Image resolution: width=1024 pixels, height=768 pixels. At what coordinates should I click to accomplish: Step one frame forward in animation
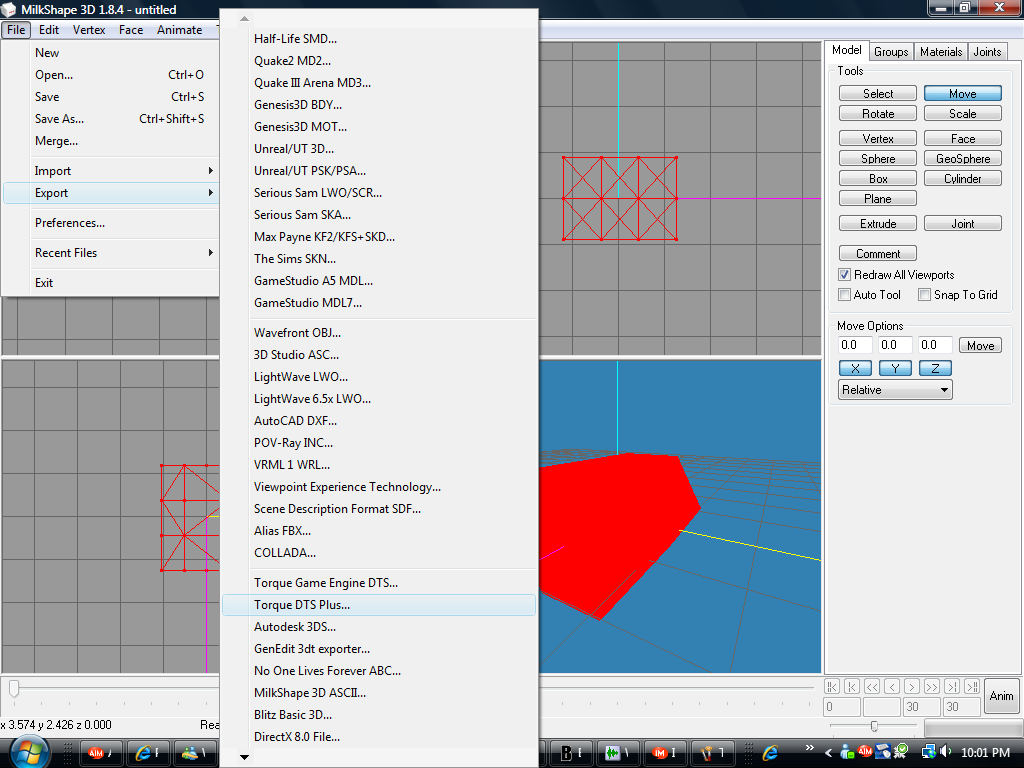pos(912,686)
